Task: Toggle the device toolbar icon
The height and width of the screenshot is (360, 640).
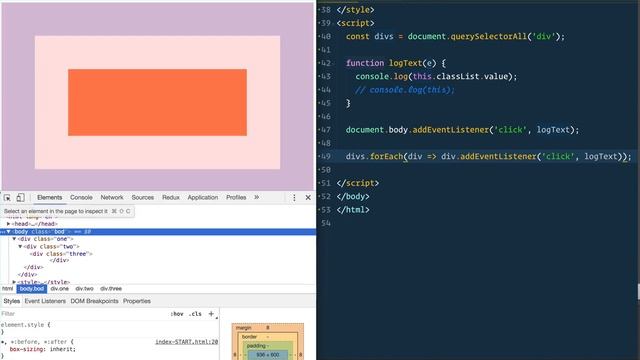Action: pos(20,198)
